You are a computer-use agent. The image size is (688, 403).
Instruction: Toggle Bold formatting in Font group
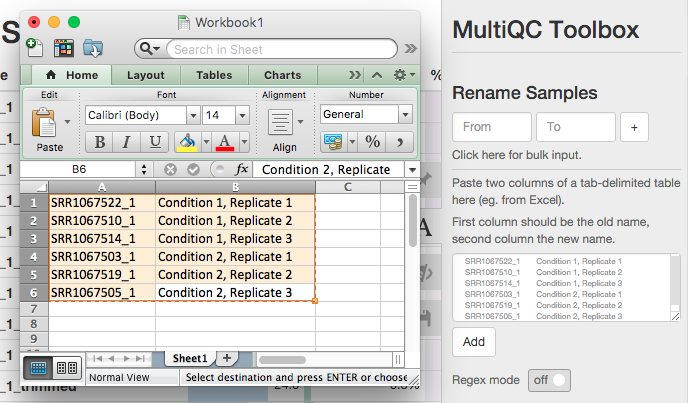click(99, 142)
